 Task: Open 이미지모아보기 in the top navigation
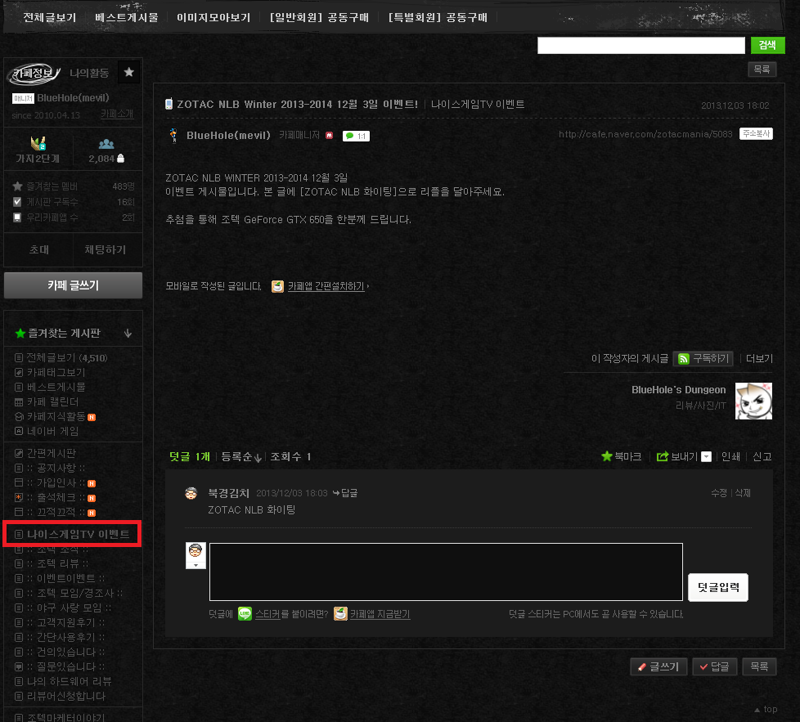214,17
